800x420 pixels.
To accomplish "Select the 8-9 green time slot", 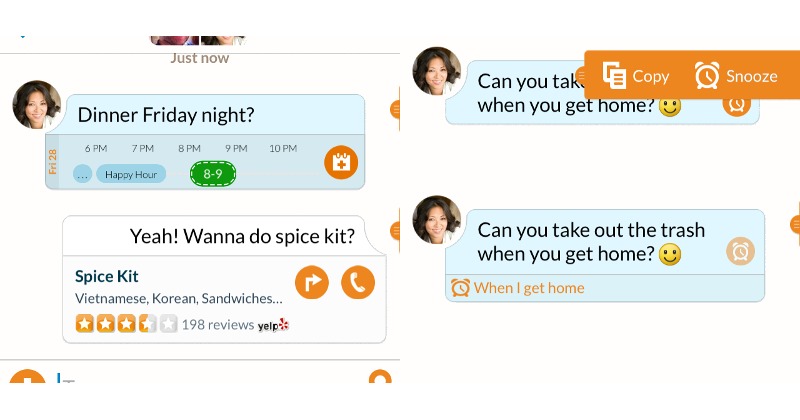I will pyautogui.click(x=213, y=174).
